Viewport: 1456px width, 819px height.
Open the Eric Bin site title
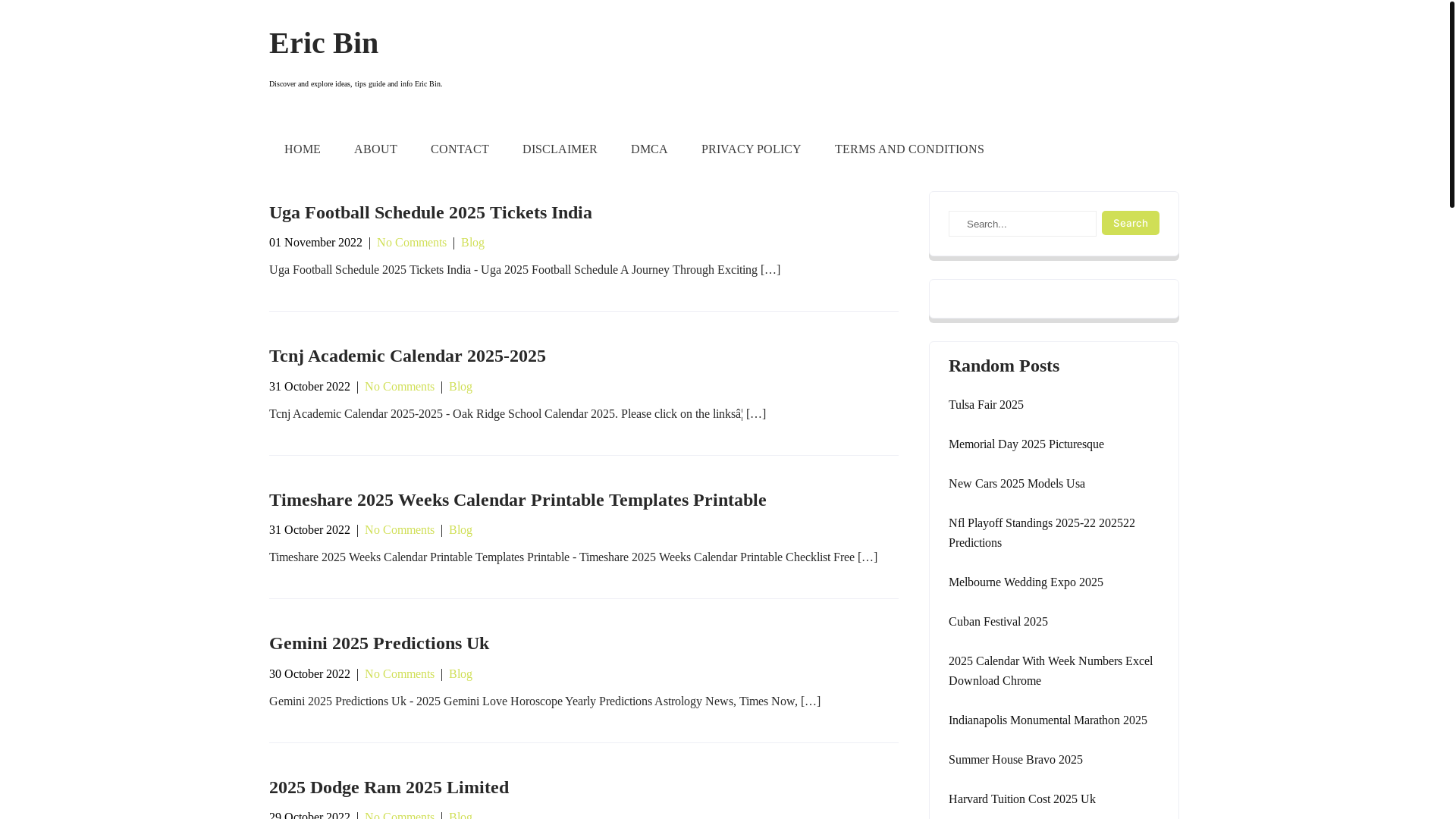coord(324,43)
